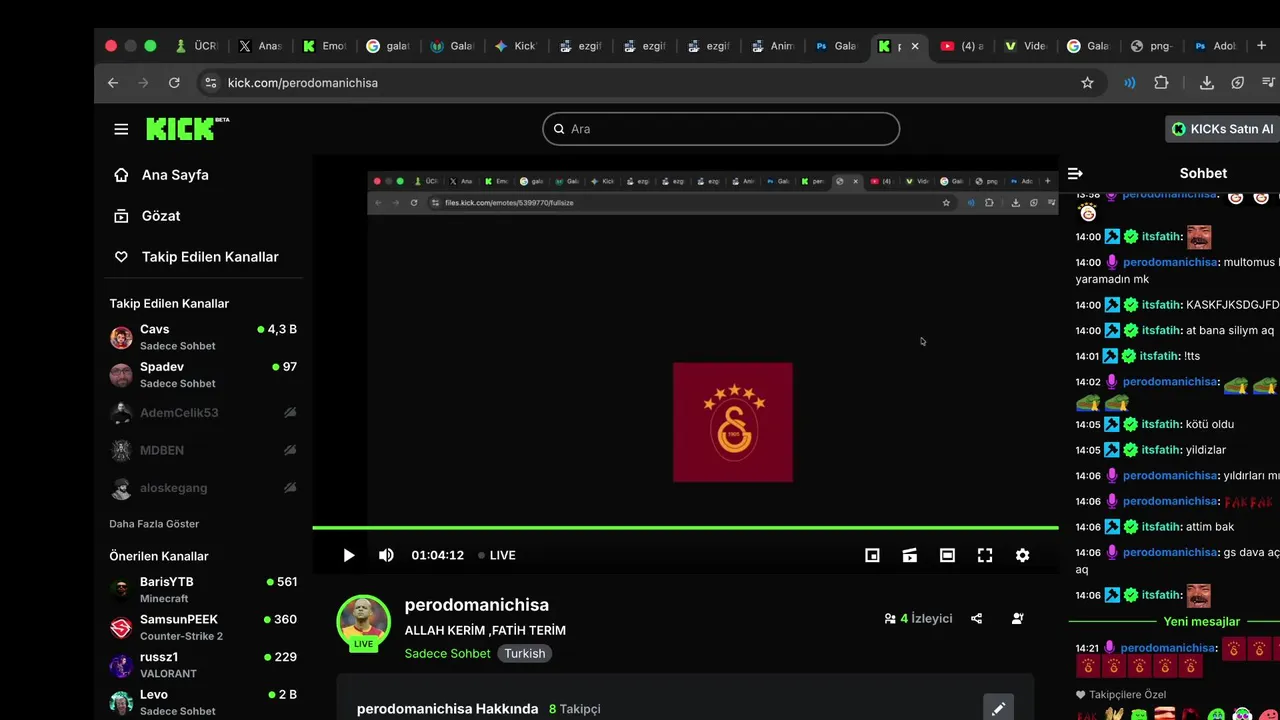Open russz1 recommended channel
1280x720 pixels.
pyautogui.click(x=203, y=665)
